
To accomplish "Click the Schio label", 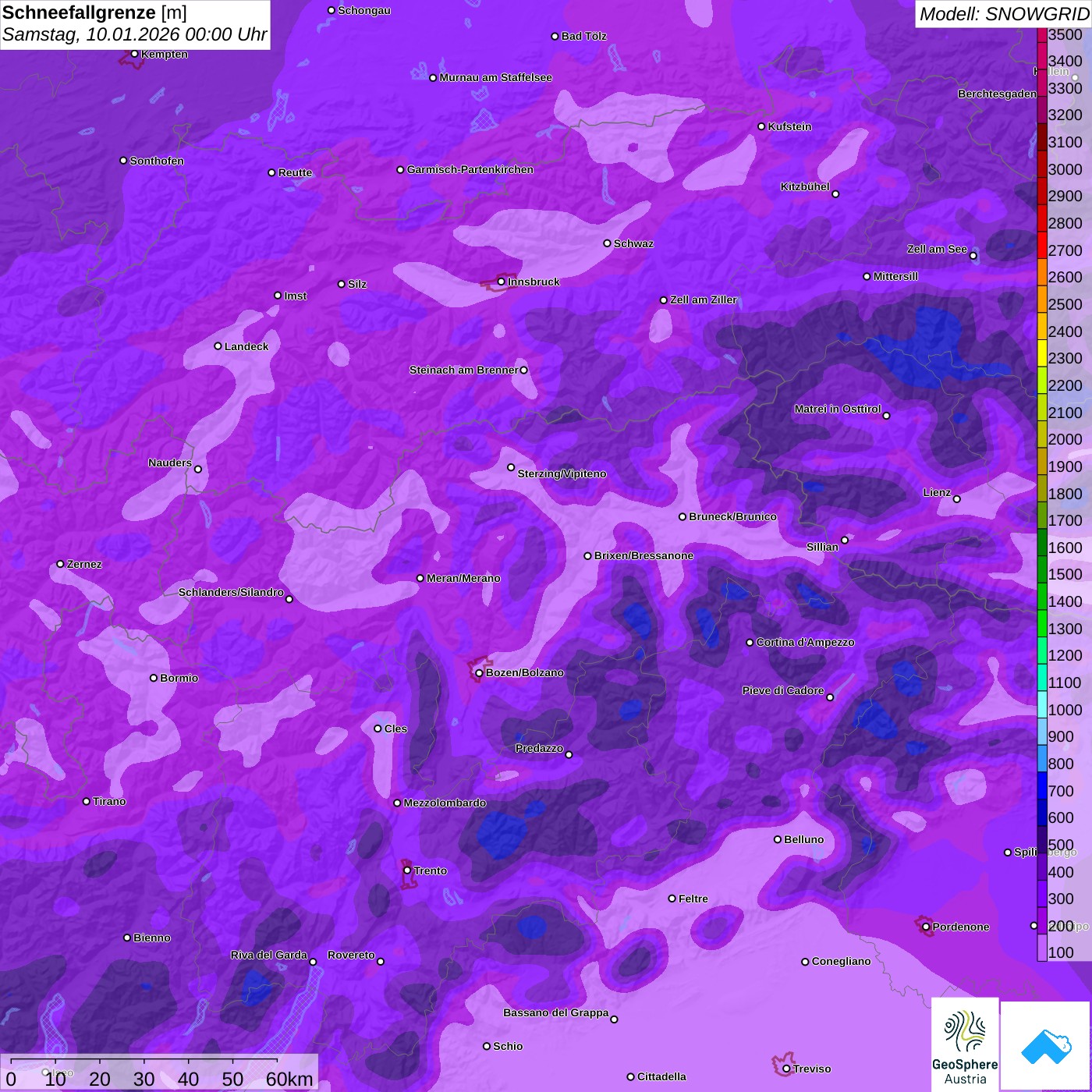I will click(x=508, y=1046).
